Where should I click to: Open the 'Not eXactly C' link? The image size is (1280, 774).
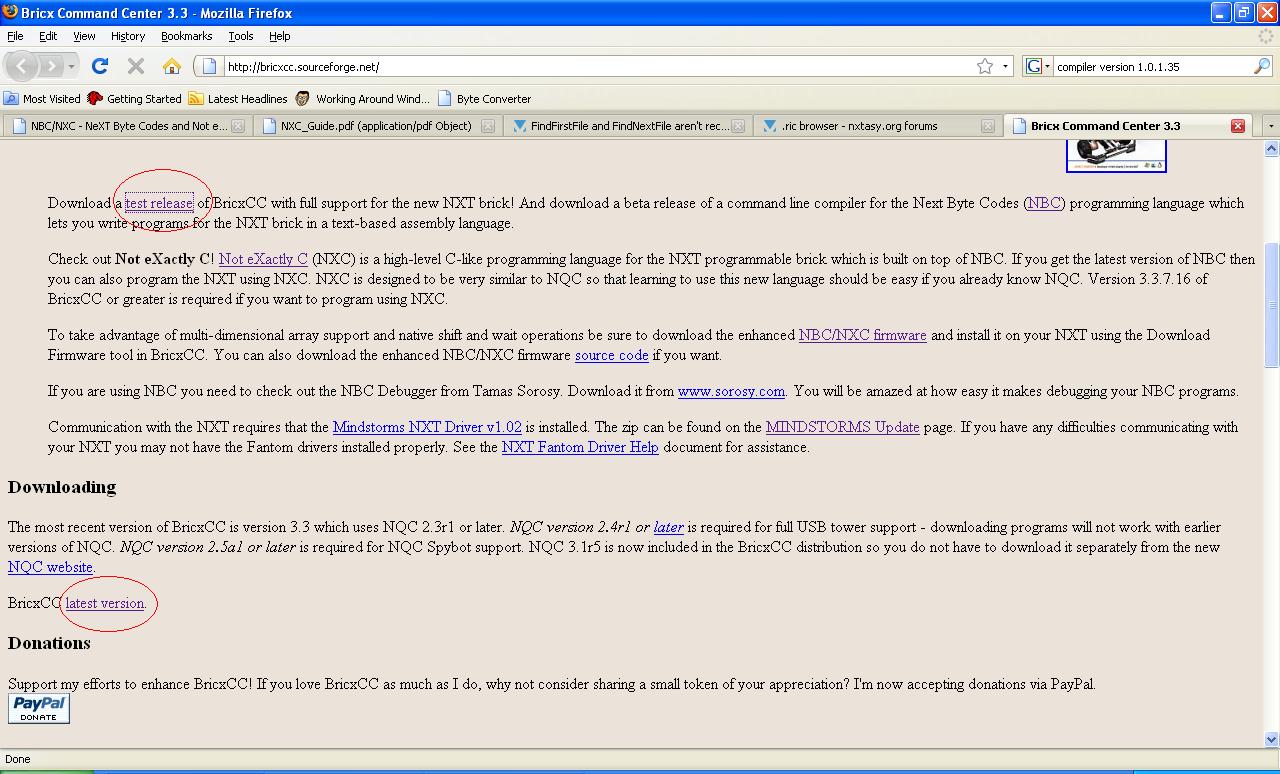(x=263, y=259)
